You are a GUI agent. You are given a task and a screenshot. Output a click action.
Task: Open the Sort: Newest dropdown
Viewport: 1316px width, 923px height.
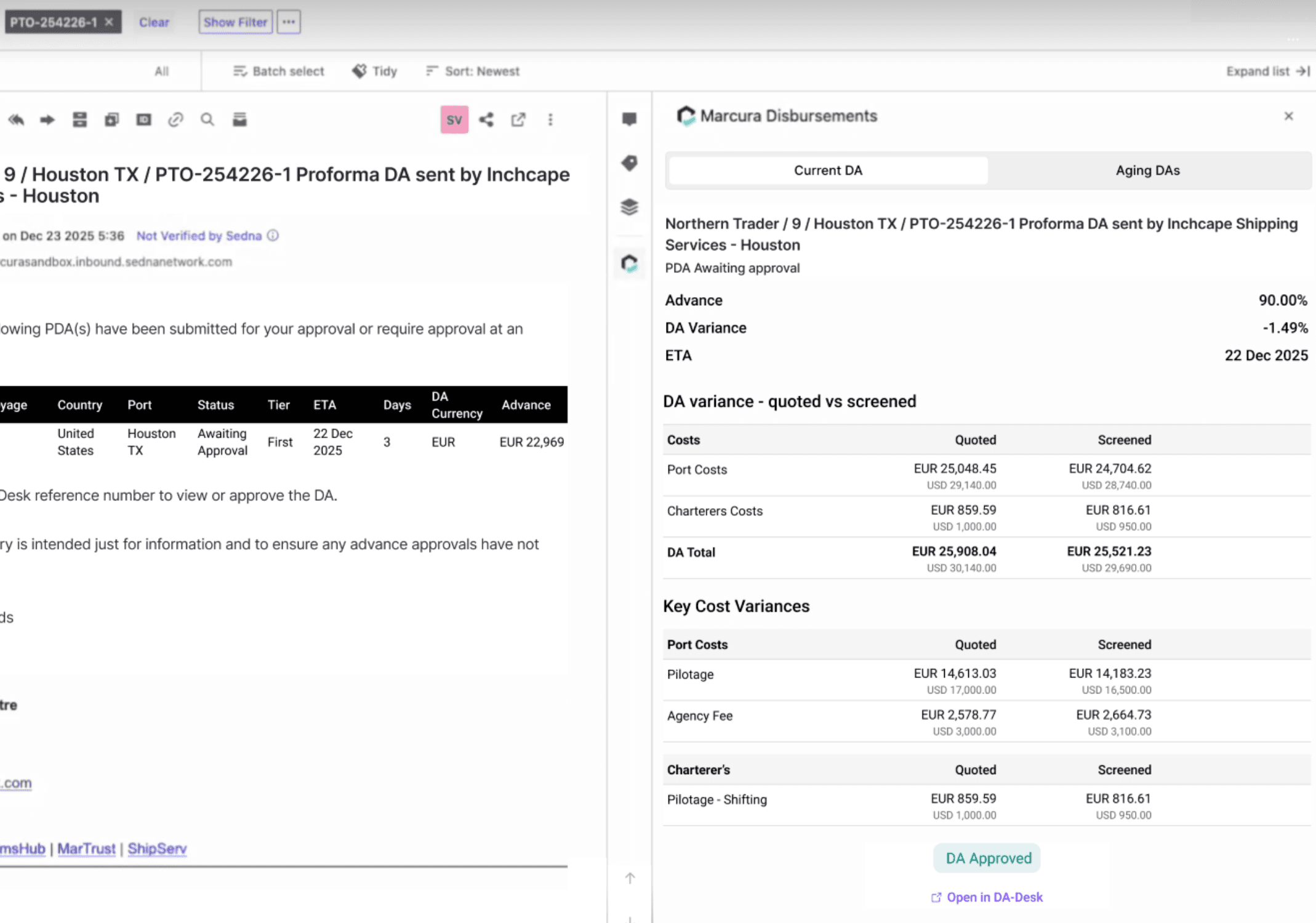click(473, 71)
